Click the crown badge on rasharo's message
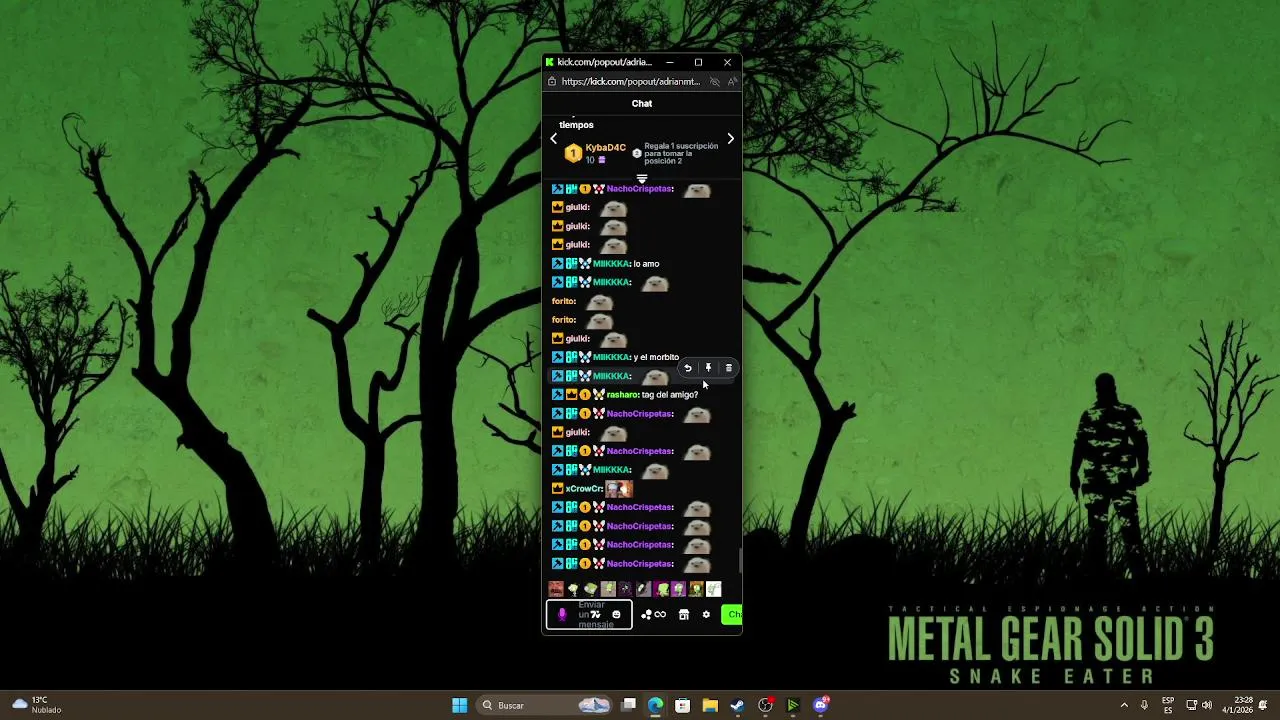The width and height of the screenshot is (1280, 720). (572, 395)
